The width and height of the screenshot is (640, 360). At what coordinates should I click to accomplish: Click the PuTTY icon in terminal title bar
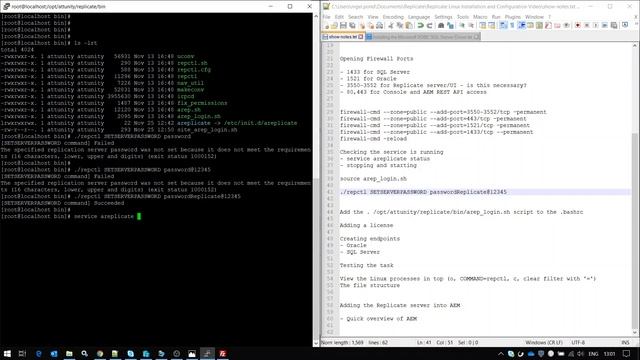6,7
